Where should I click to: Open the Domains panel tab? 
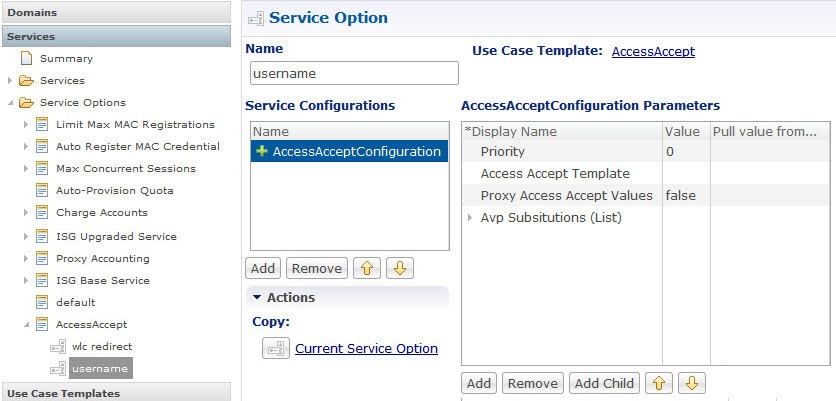pos(116,12)
